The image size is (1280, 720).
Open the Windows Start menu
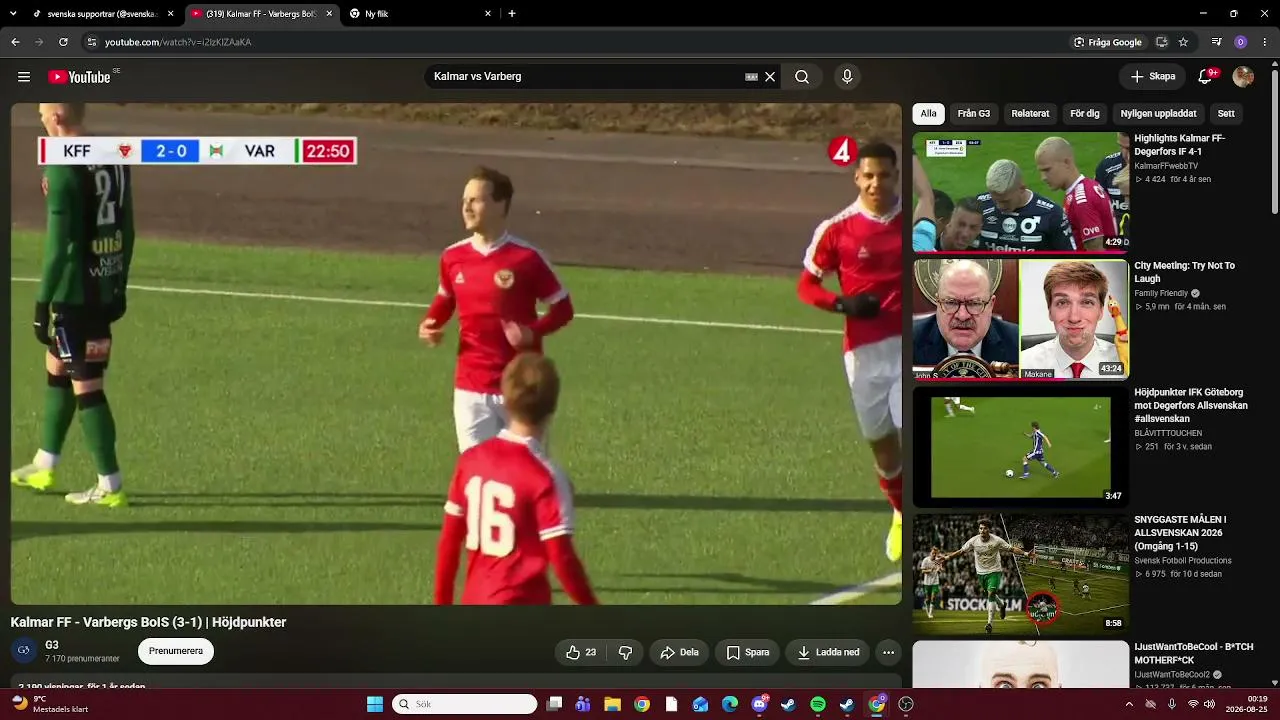point(375,704)
